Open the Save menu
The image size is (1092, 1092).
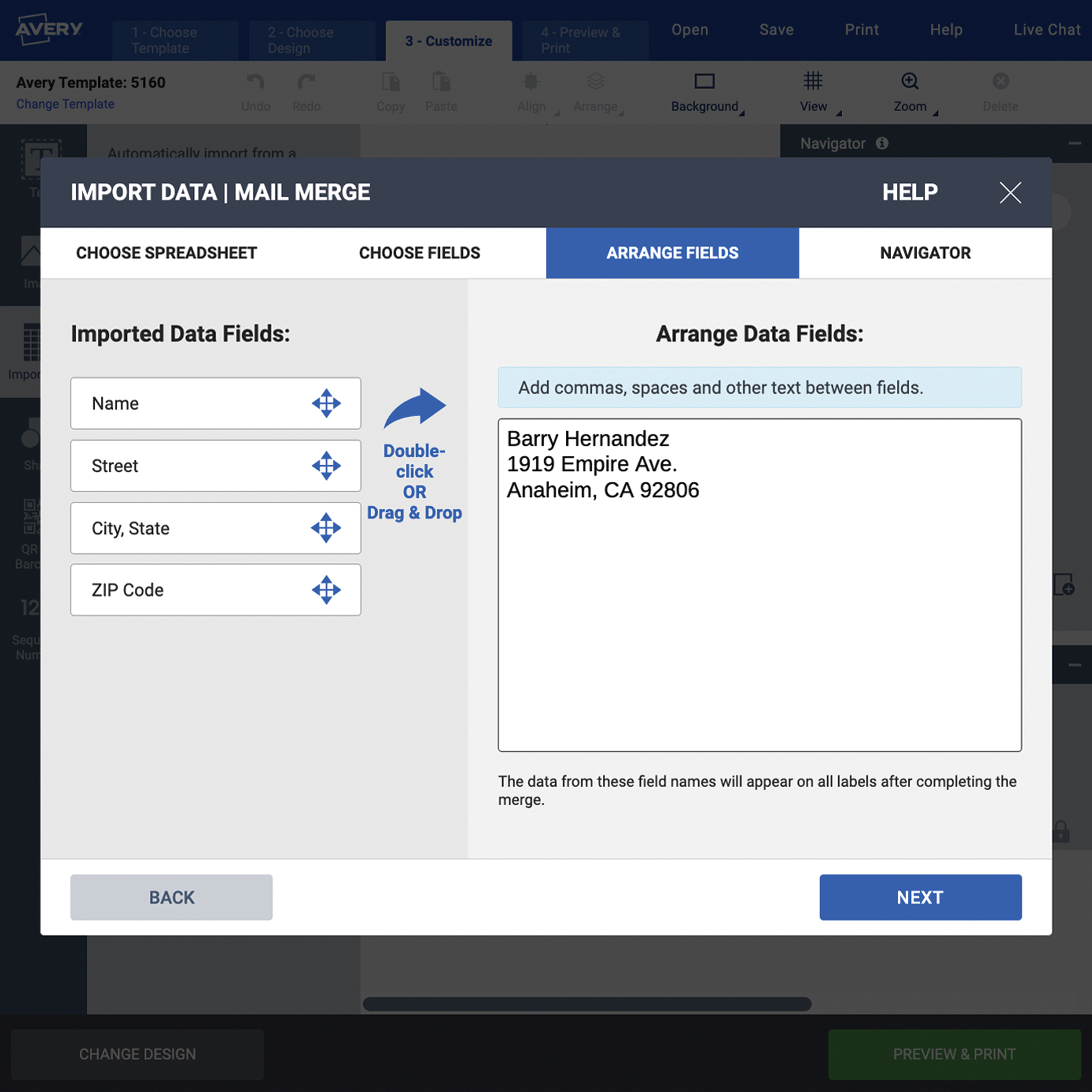point(776,29)
